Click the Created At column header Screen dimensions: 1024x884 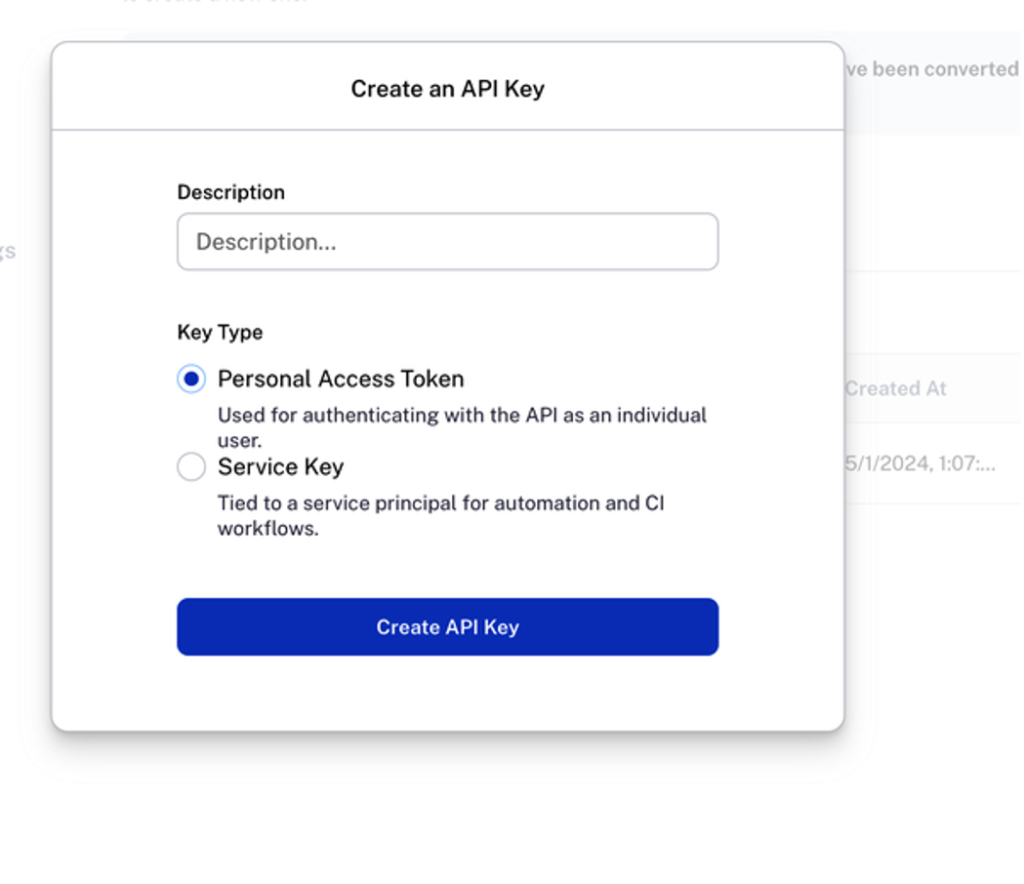coord(895,388)
